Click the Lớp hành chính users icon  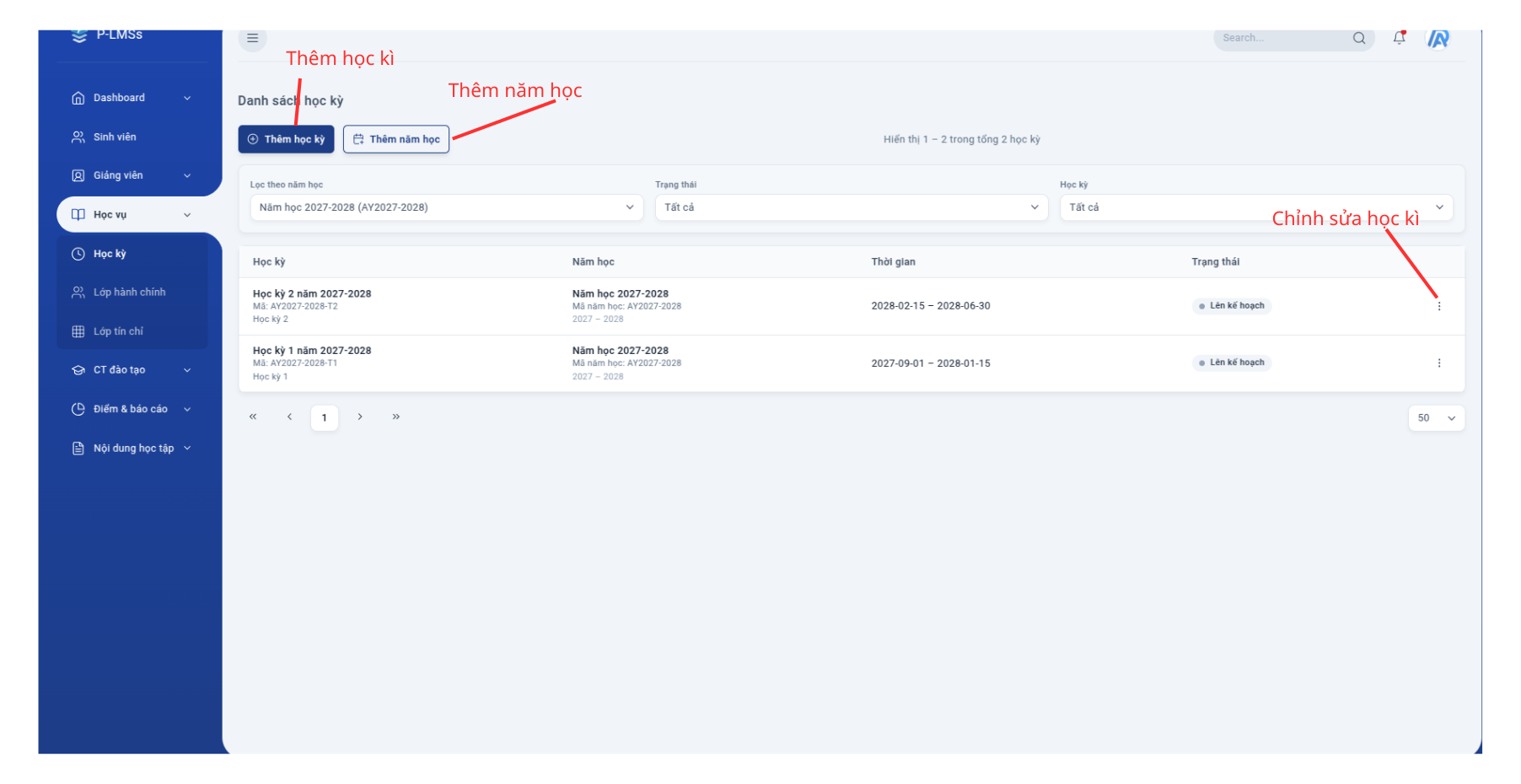pyautogui.click(x=78, y=293)
